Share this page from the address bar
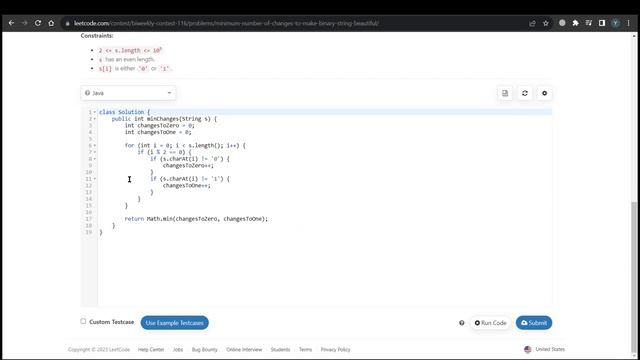 (x=532, y=23)
